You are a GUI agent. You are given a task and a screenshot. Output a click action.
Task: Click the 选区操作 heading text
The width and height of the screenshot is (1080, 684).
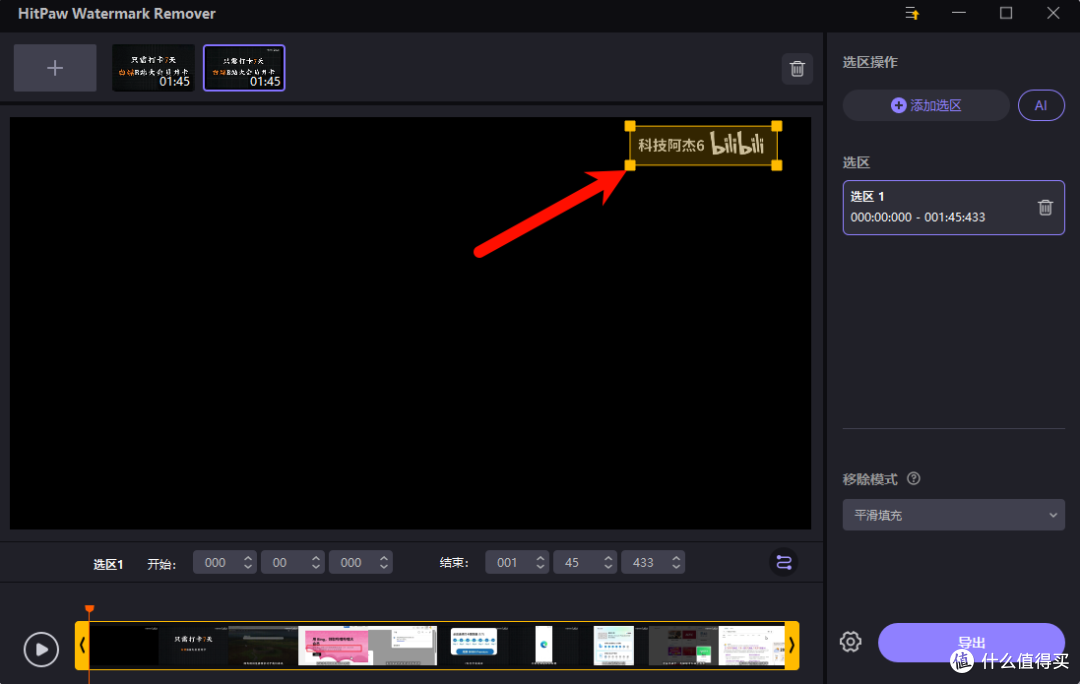[x=870, y=62]
